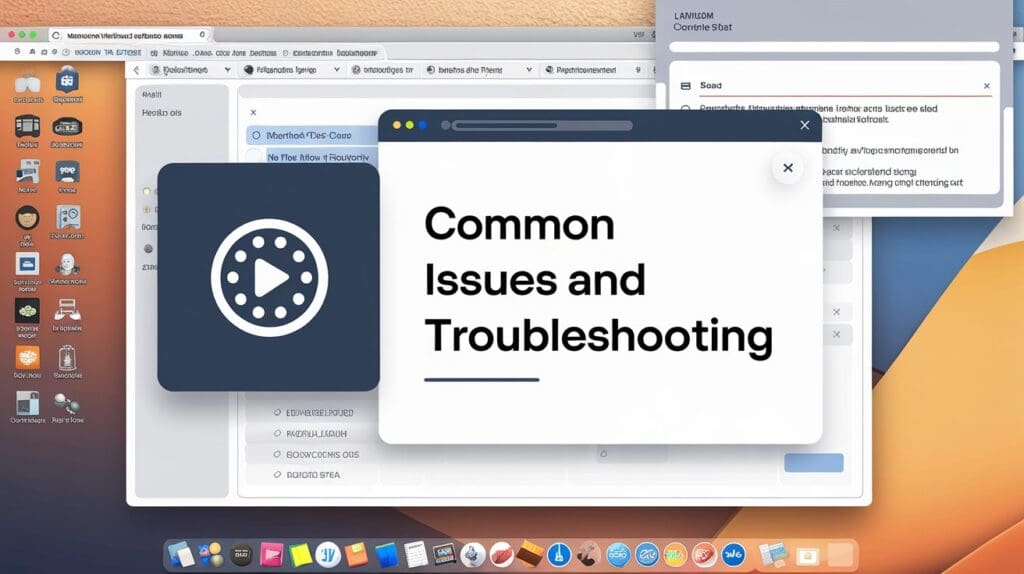Select the second toolbar item with black circle icon

280,70
